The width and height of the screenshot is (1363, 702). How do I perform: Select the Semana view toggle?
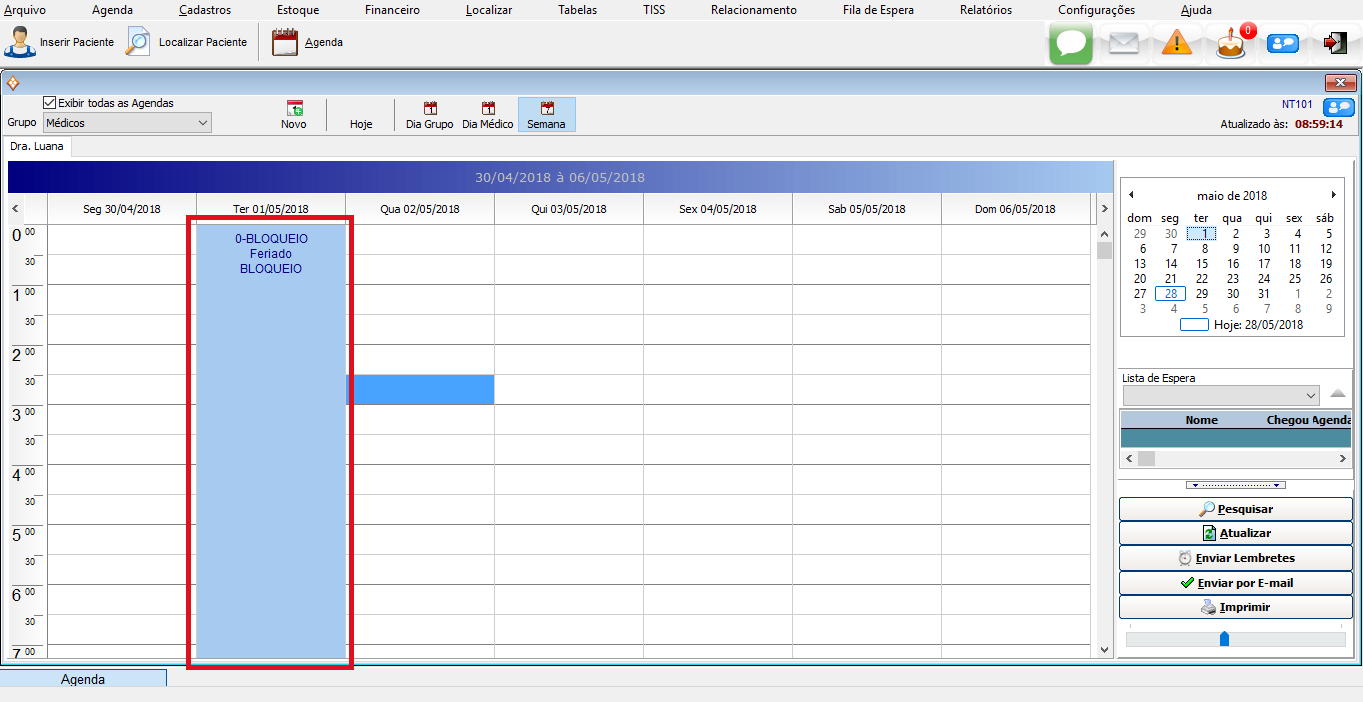[x=546, y=115]
